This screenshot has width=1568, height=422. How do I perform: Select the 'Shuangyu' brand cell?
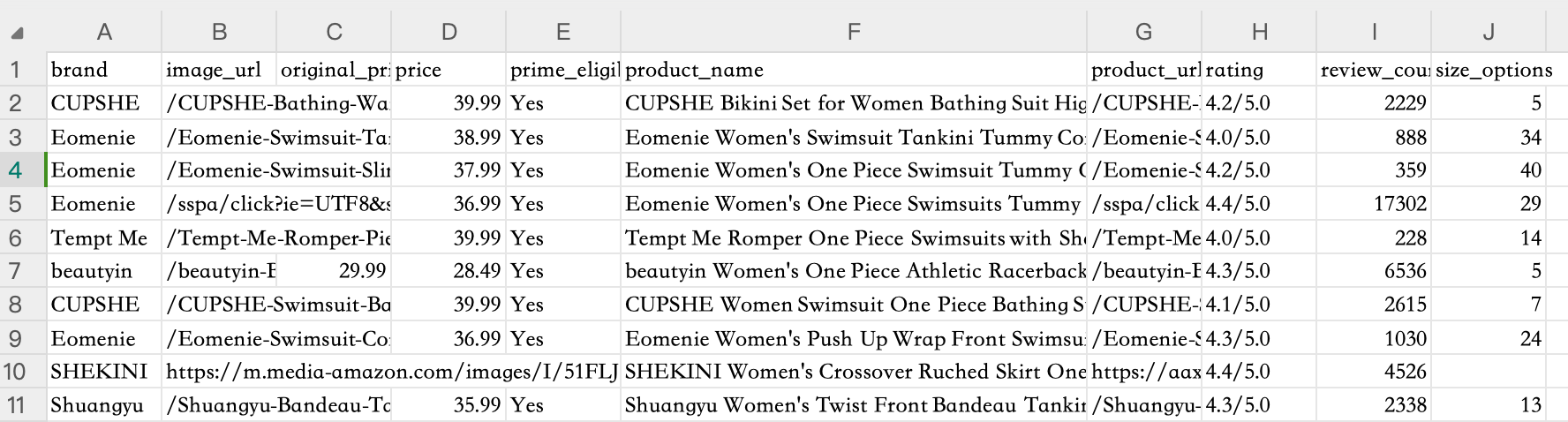pos(104,405)
